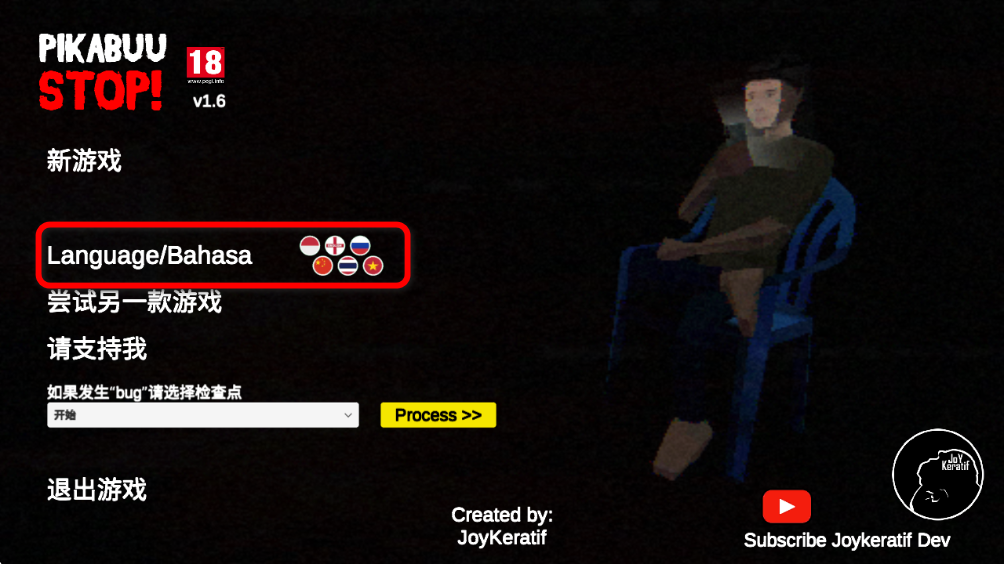
Task: Quit using the 退出游戏 option
Action: point(97,490)
